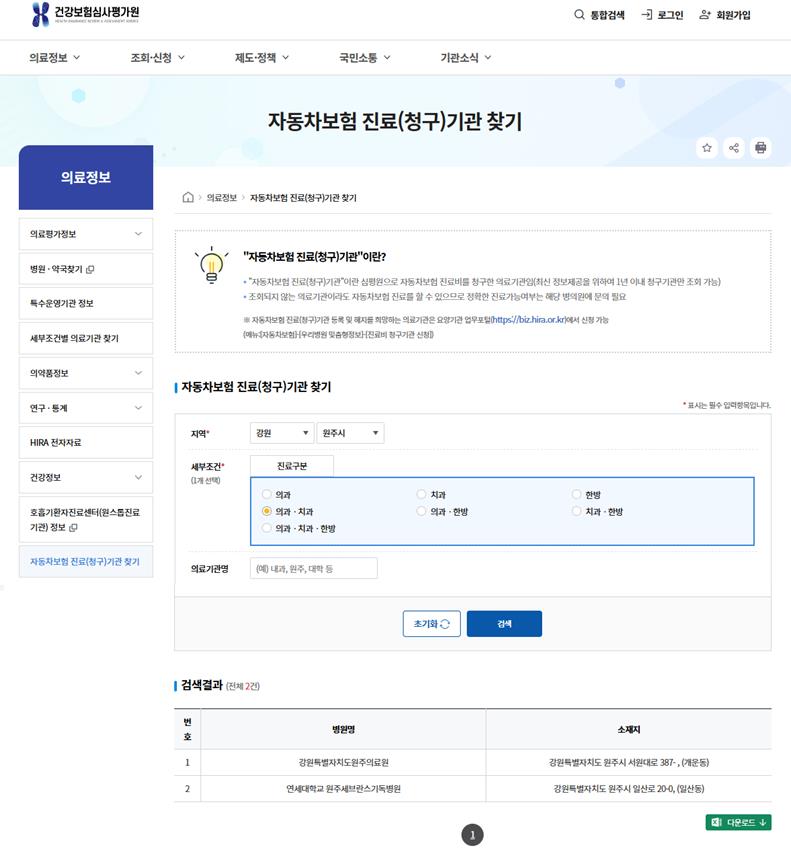Open the 기관소식 top menu
Viewport: 791px width, 850px height.
(x=466, y=58)
